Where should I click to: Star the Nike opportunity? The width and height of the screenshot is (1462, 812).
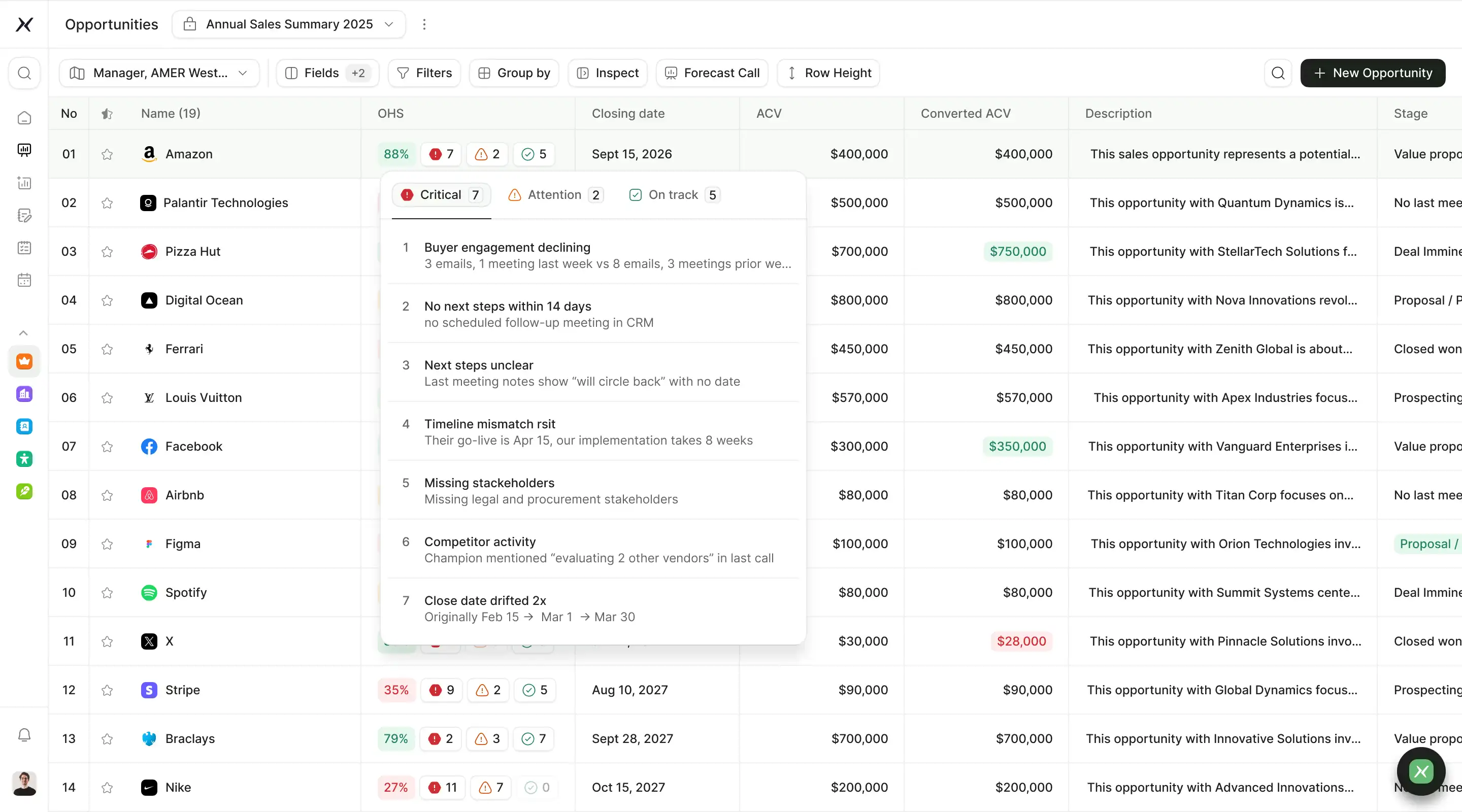(x=107, y=788)
